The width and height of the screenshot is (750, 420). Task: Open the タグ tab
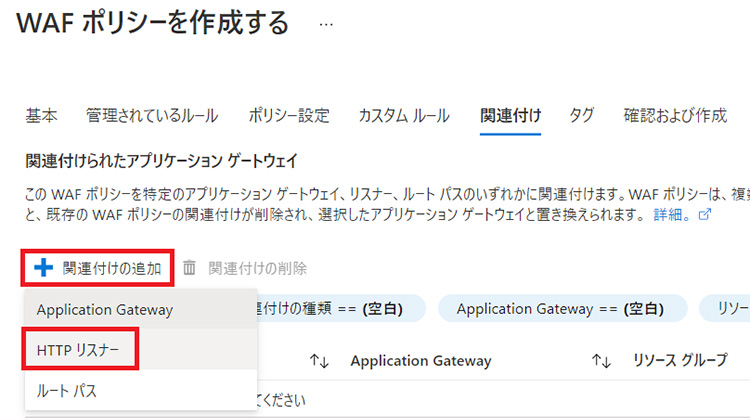(582, 116)
